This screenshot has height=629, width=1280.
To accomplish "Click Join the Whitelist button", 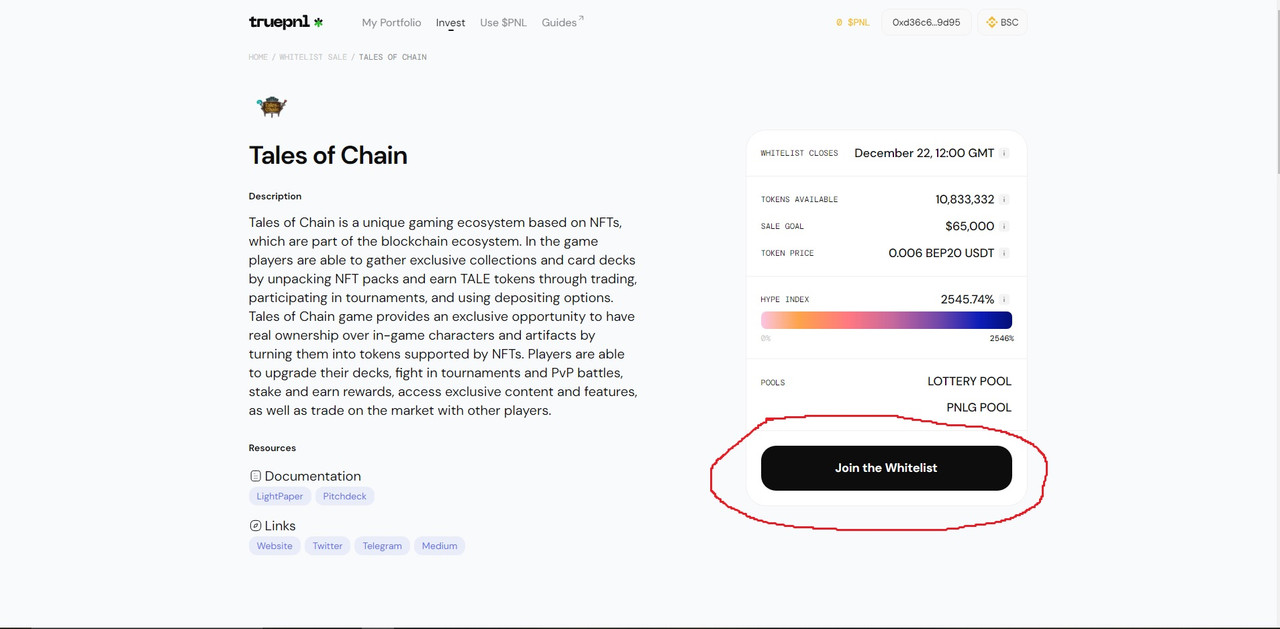I will point(886,468).
